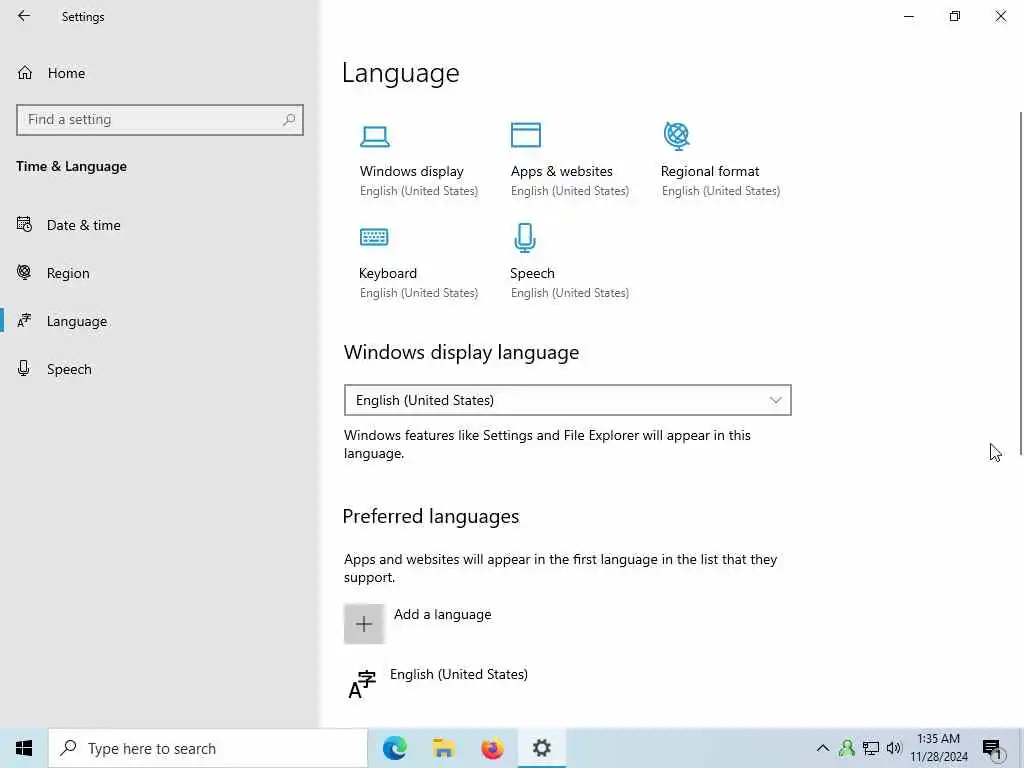Screen dimensions: 1024x768
Task: Click the Apps & websites window icon
Action: [526, 135]
